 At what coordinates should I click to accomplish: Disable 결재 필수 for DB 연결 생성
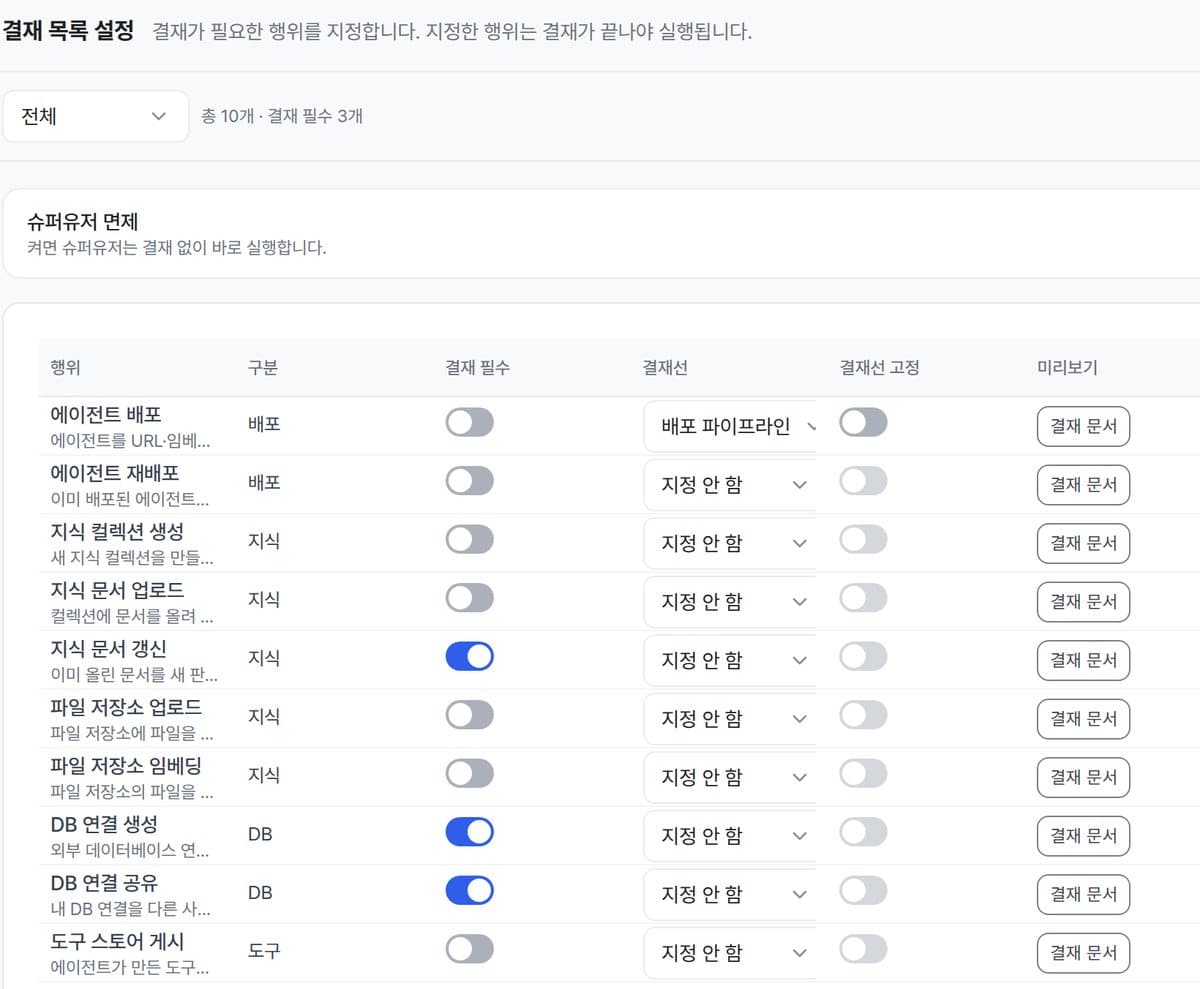(x=469, y=832)
